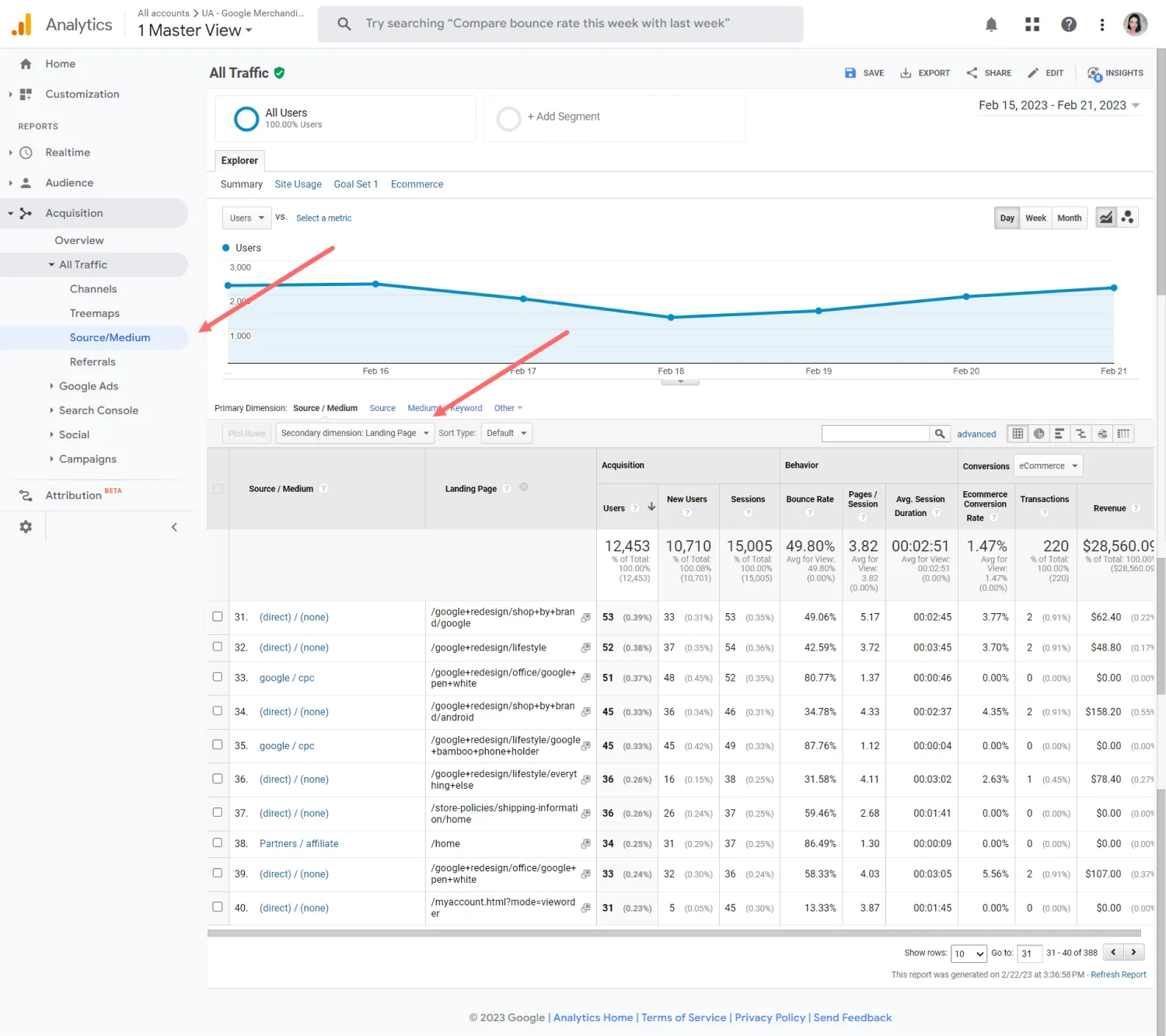Open the Site Usage tab
Viewport: 1166px width, 1036px height.
[x=298, y=184]
